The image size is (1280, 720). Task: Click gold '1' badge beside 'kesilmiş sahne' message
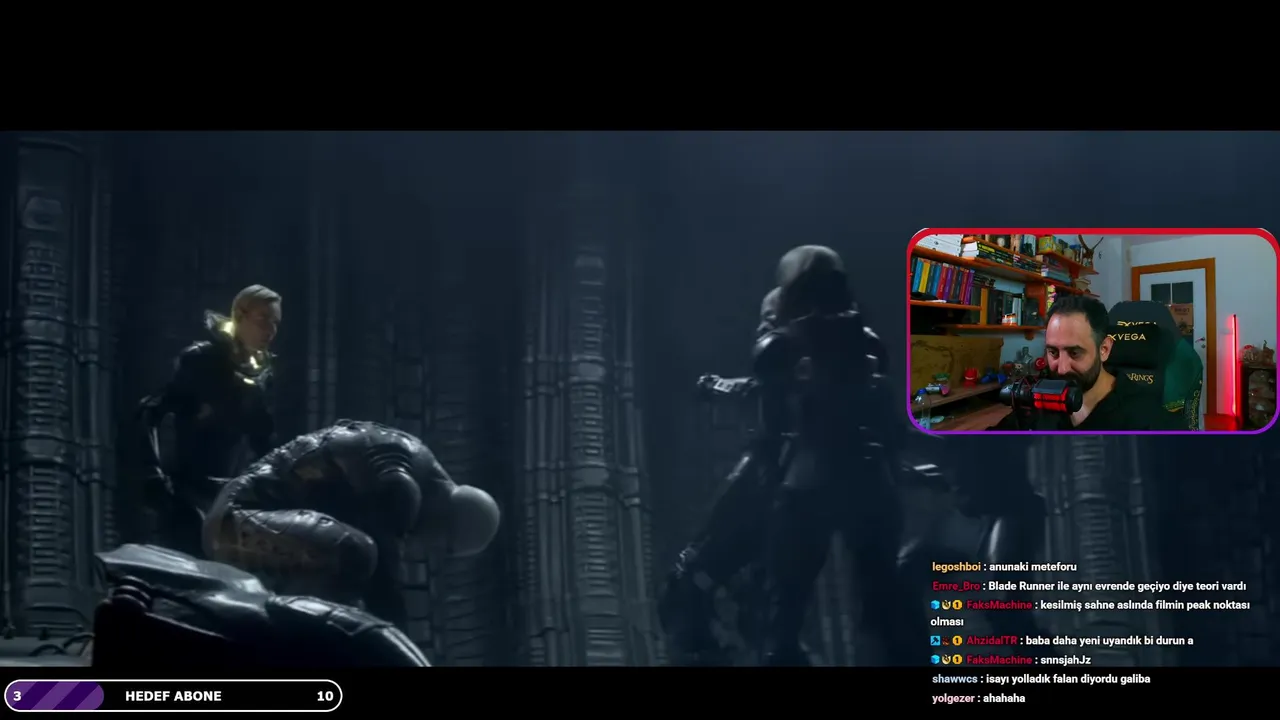957,605
